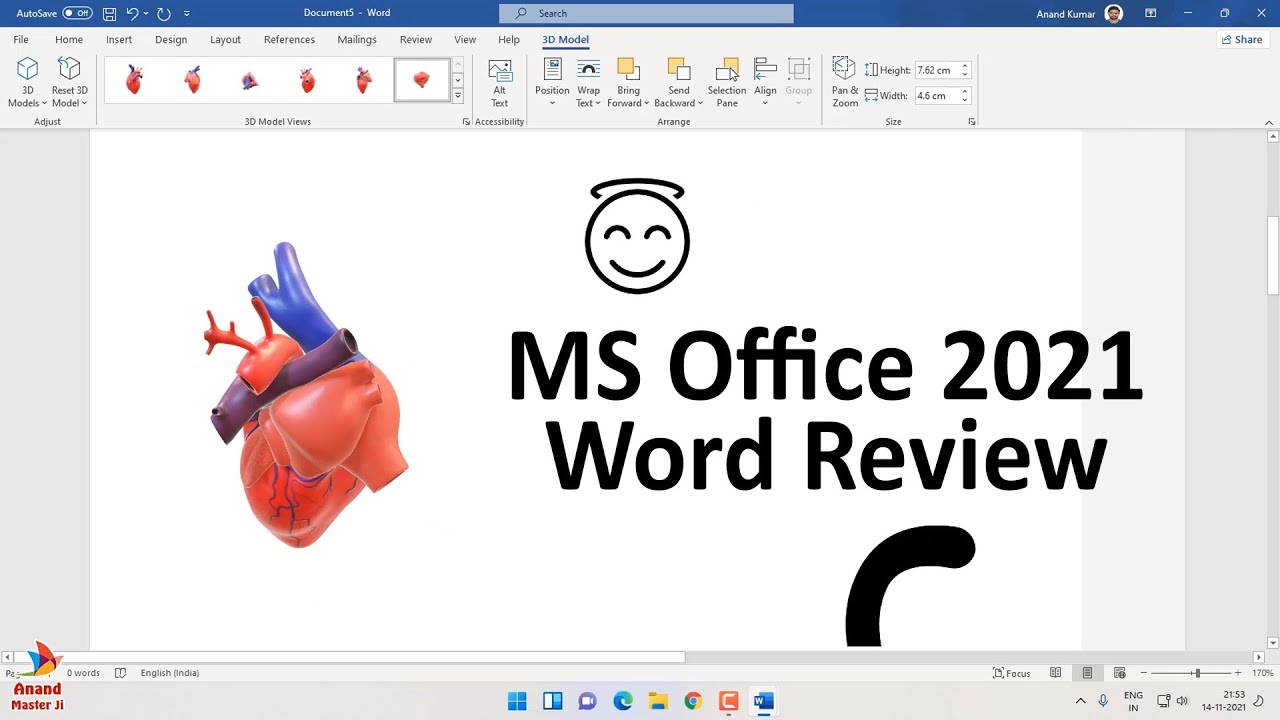Click the Share button

click(1242, 39)
